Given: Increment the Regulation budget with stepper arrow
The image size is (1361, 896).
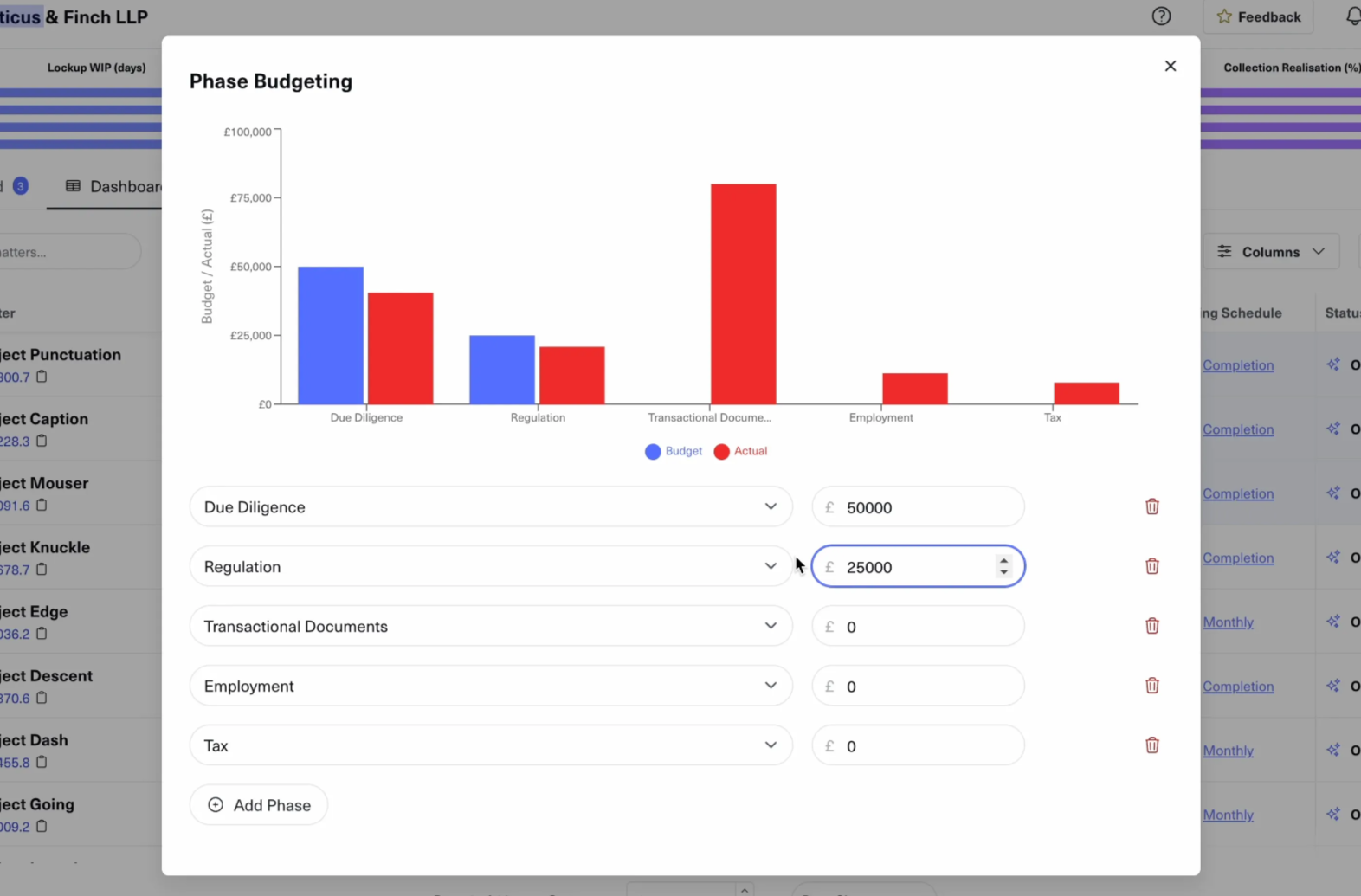Looking at the screenshot, I should point(1003,561).
